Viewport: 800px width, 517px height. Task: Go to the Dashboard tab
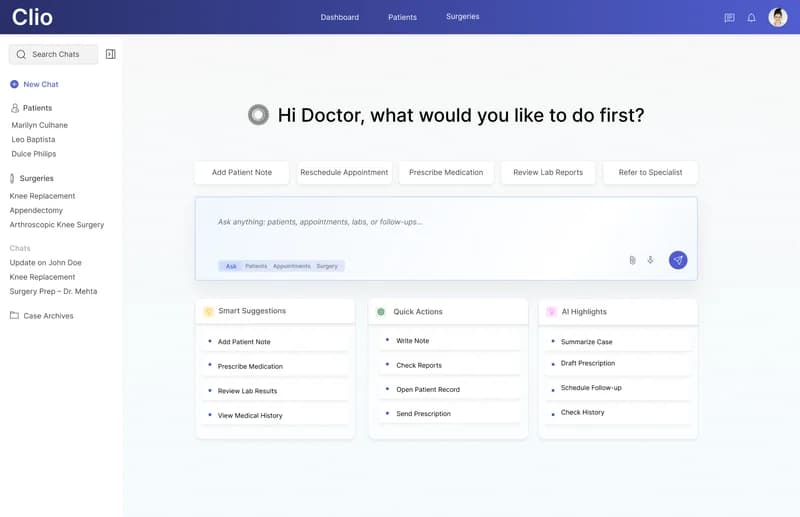[340, 17]
